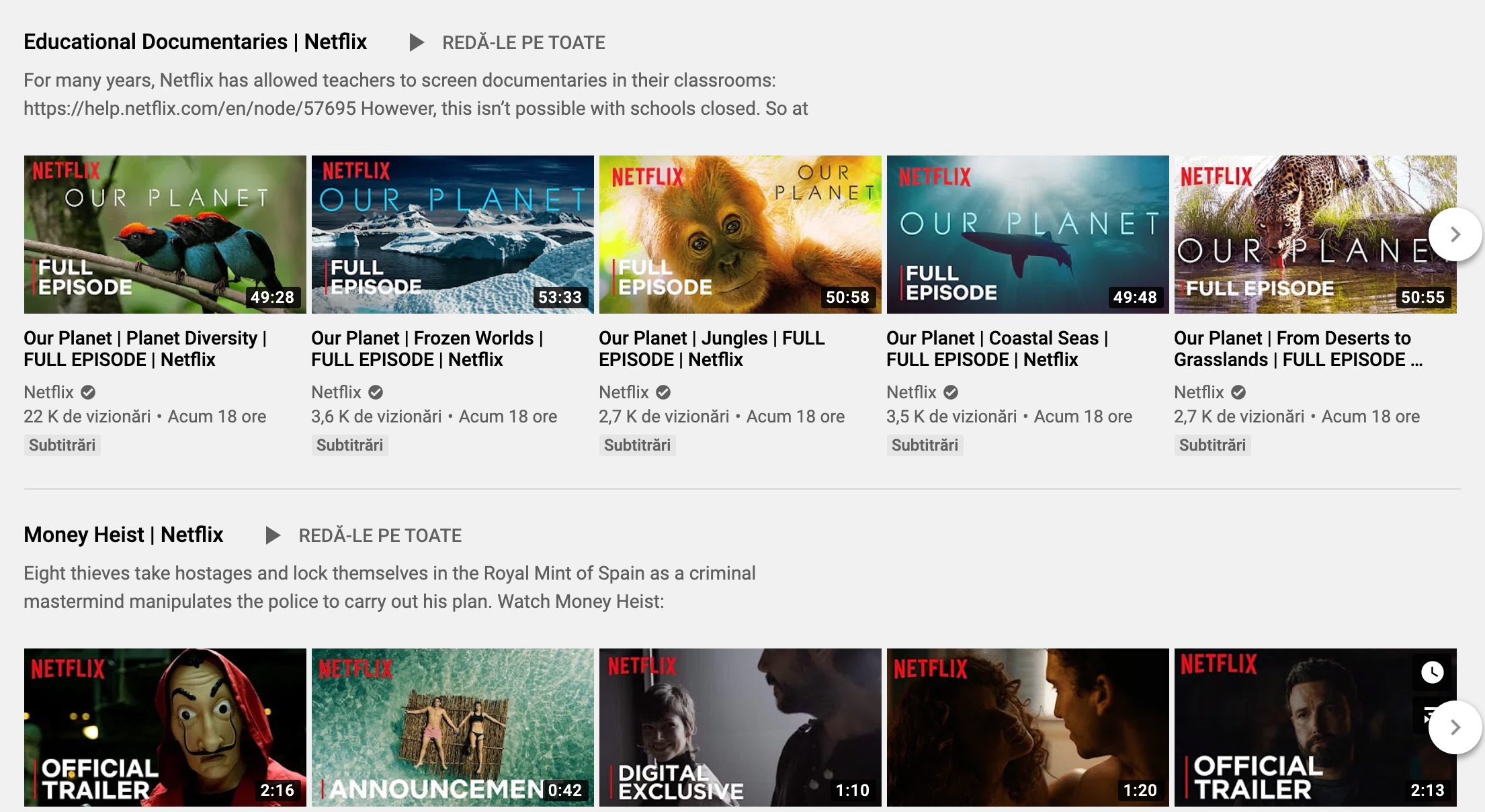Click verified badge under Deserts to Grasslands video
1485x812 pixels.
pyautogui.click(x=1238, y=392)
